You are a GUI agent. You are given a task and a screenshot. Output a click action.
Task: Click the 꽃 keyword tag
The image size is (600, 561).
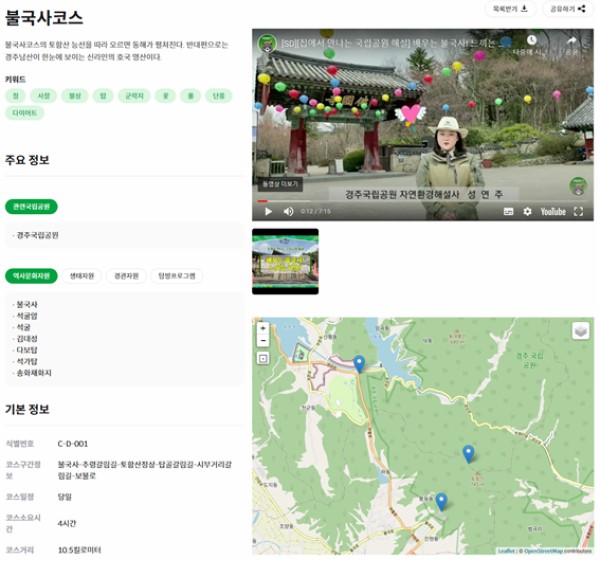[x=165, y=96]
